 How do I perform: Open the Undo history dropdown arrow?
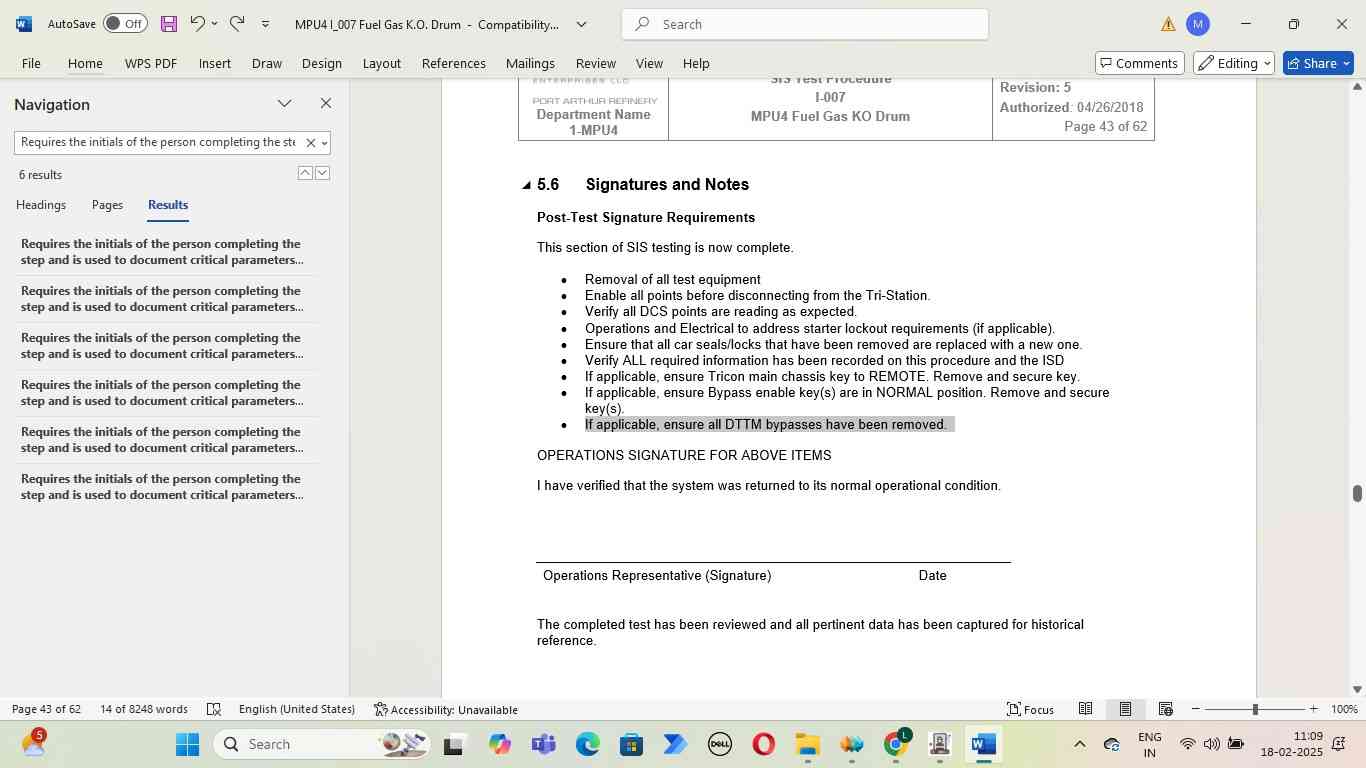[214, 23]
